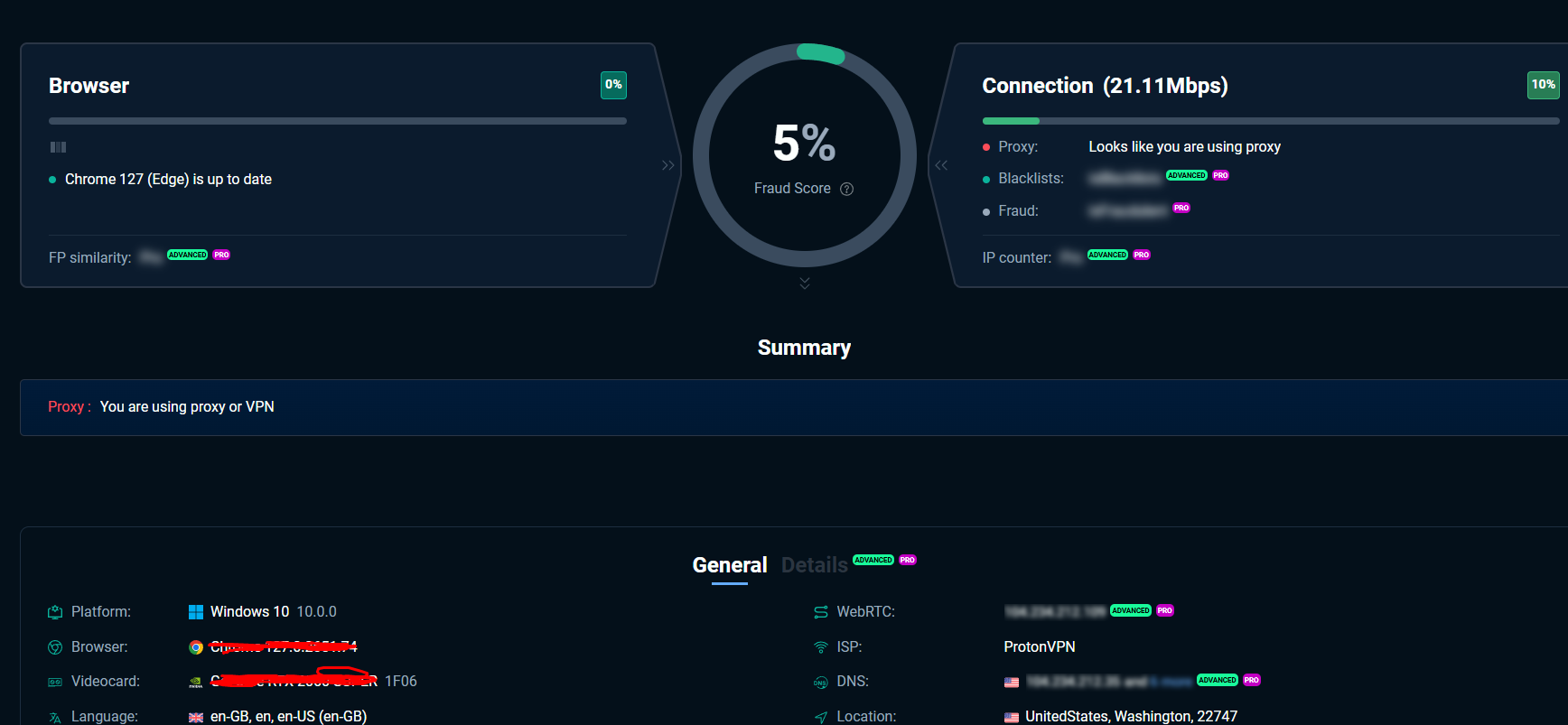1568x725 pixels.
Task: Click the Connection score progress bar
Action: [x=1270, y=121]
